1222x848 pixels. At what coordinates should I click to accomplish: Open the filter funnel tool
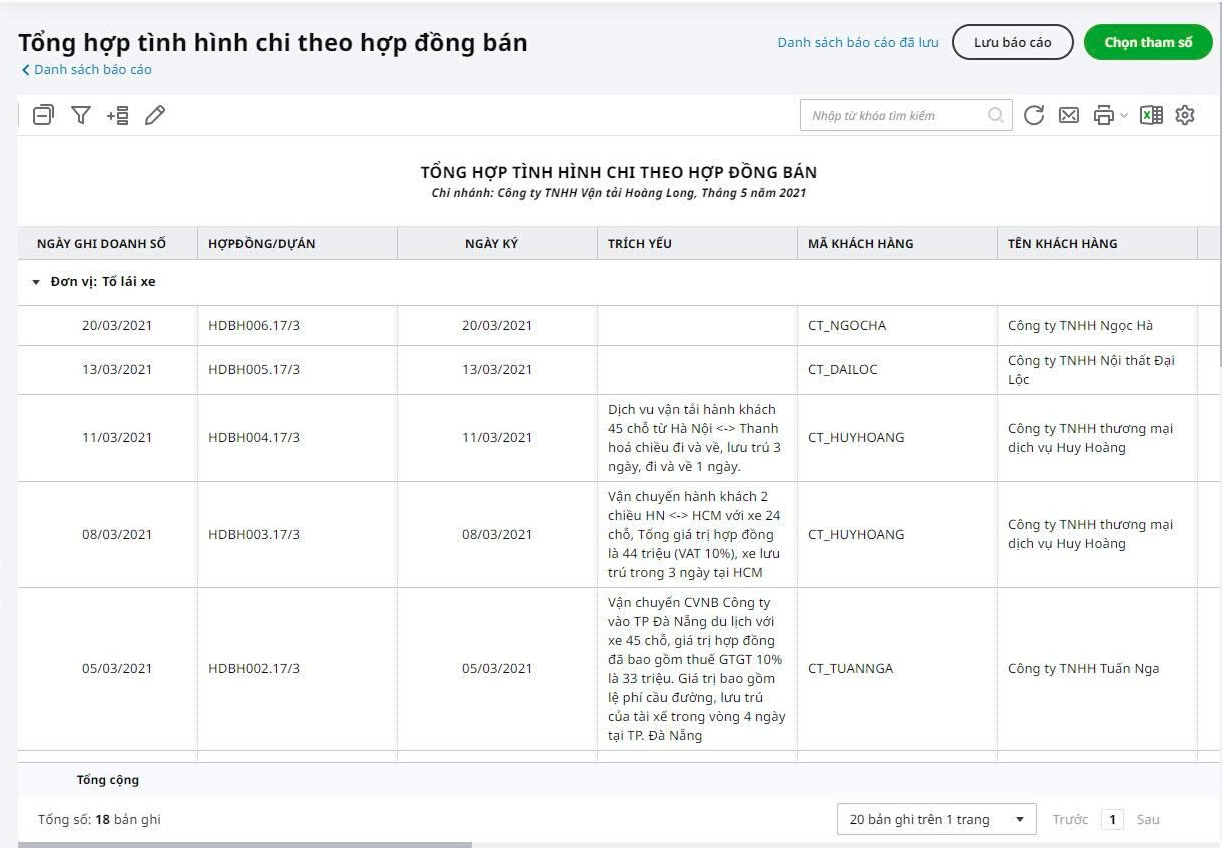81,115
